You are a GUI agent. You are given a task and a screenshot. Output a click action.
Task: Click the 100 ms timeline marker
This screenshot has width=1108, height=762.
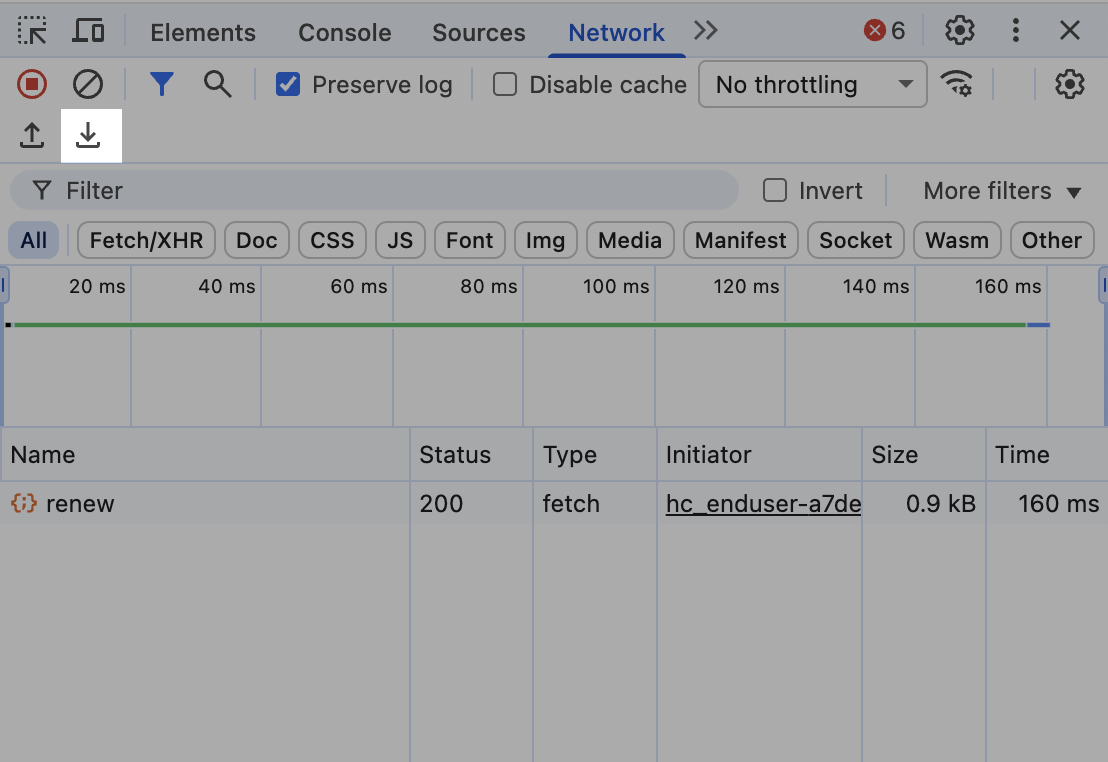tap(615, 286)
